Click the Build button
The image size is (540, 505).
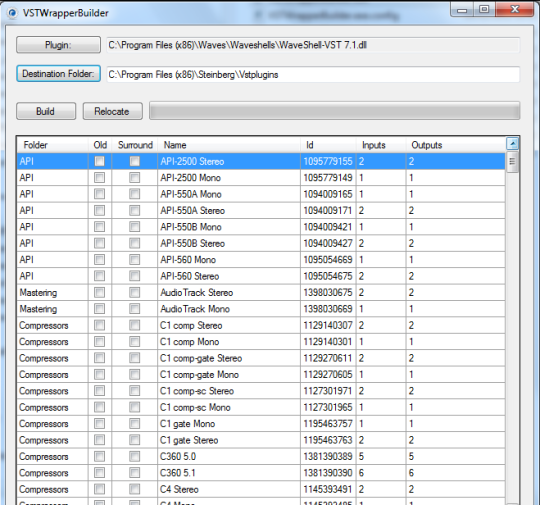46,111
